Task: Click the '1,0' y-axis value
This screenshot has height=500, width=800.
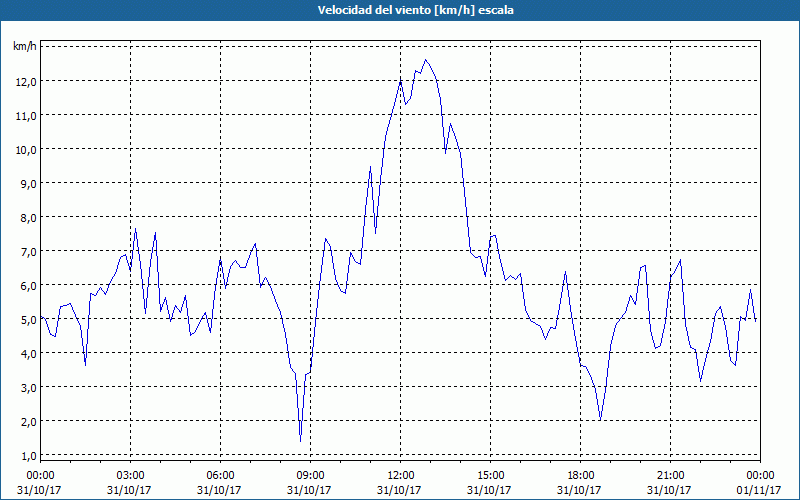Action: pos(28,456)
